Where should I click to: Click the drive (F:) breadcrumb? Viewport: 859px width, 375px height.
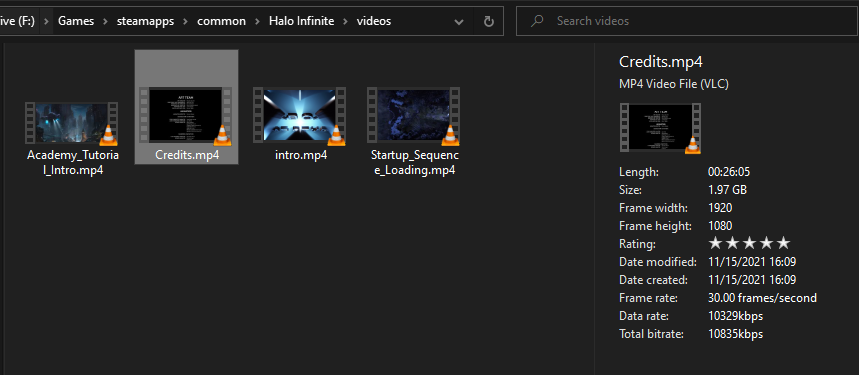(x=18, y=21)
